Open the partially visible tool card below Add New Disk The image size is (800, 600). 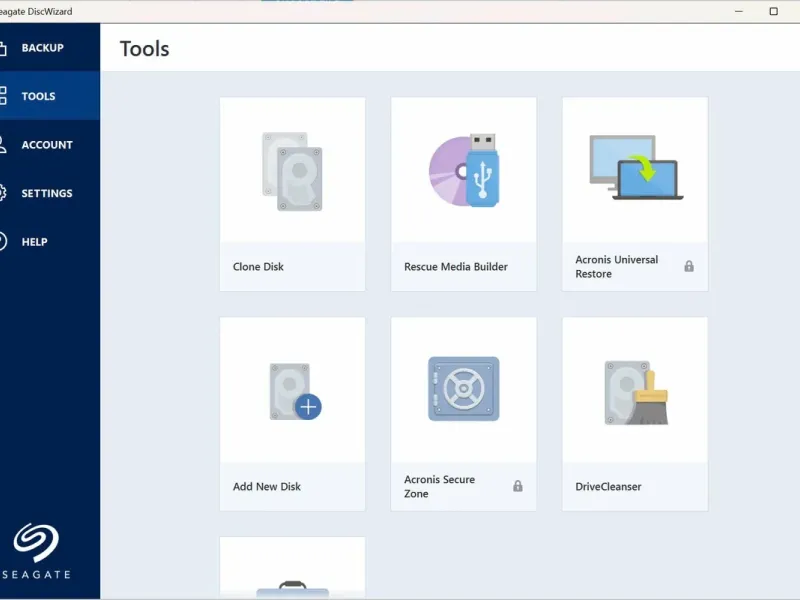click(x=292, y=567)
